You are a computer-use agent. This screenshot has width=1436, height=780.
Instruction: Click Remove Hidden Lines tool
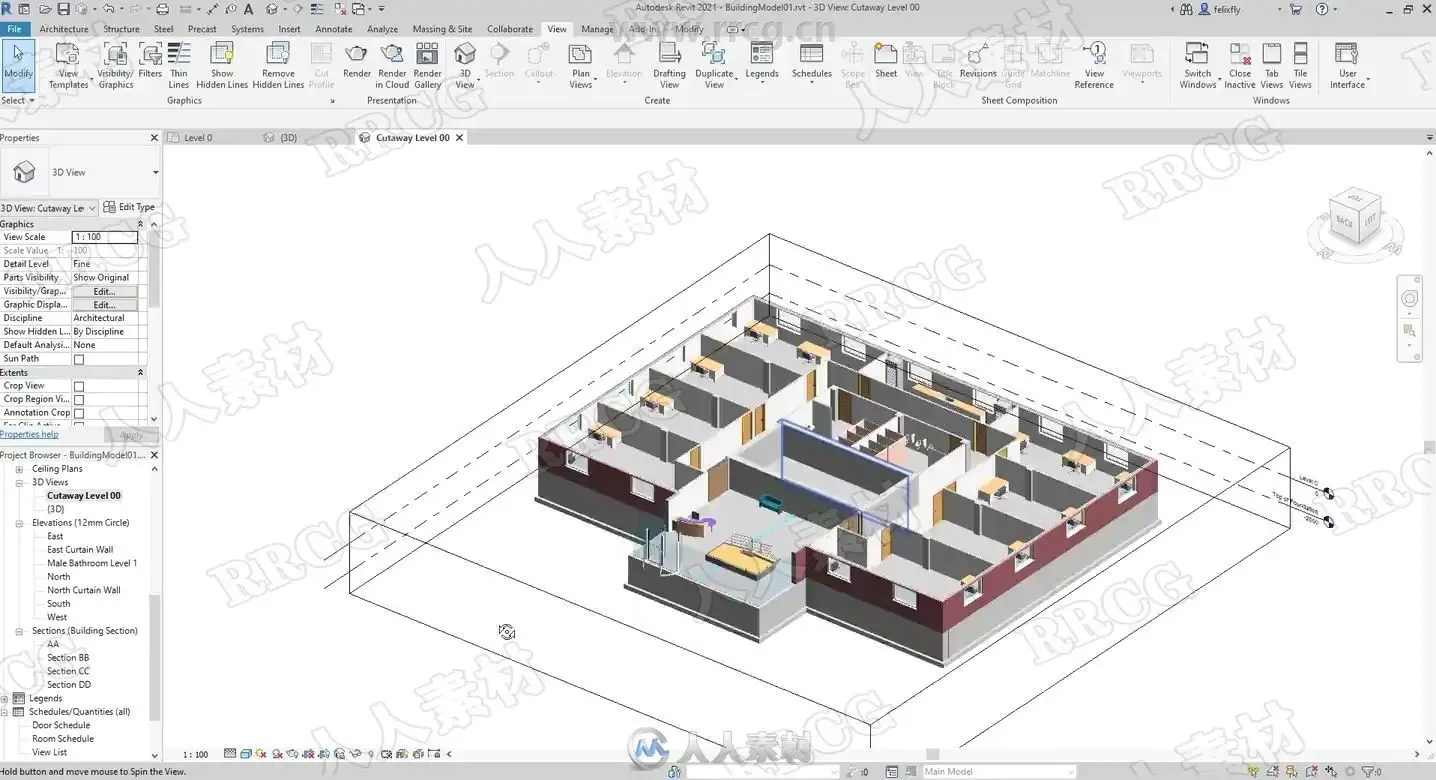(x=278, y=66)
